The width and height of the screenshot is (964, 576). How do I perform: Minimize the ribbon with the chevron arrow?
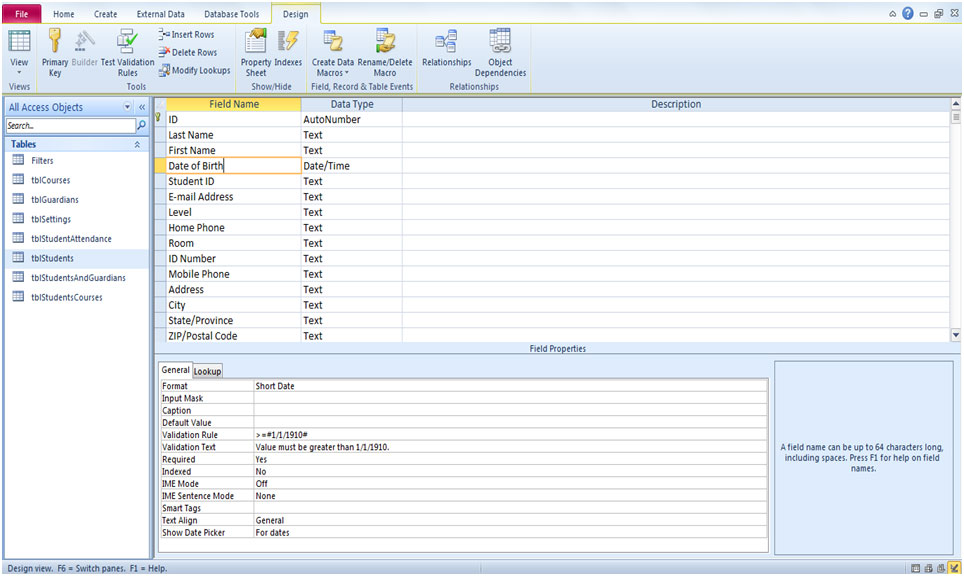point(893,13)
